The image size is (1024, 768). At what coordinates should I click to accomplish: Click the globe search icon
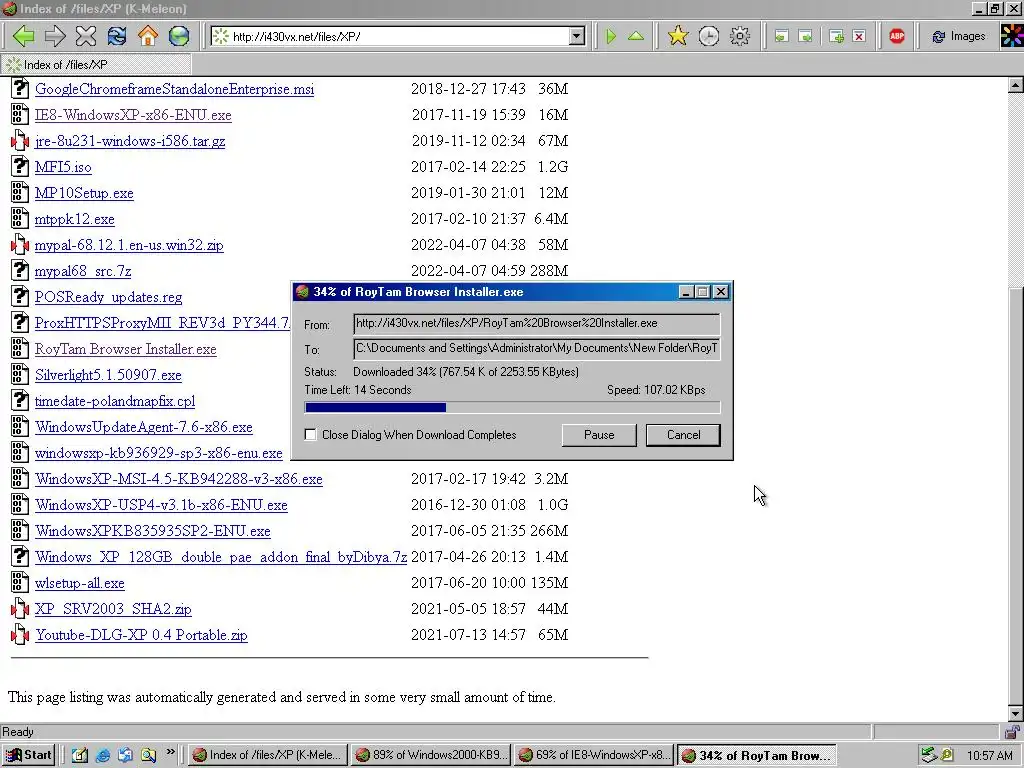click(x=179, y=36)
